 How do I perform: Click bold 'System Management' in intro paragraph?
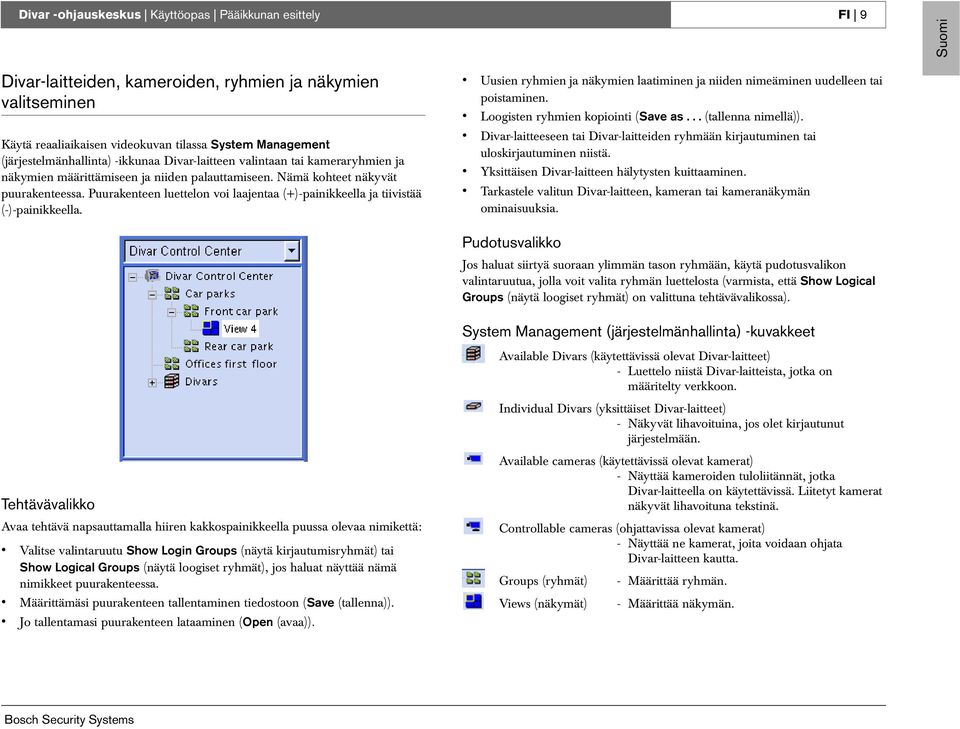click(270, 144)
